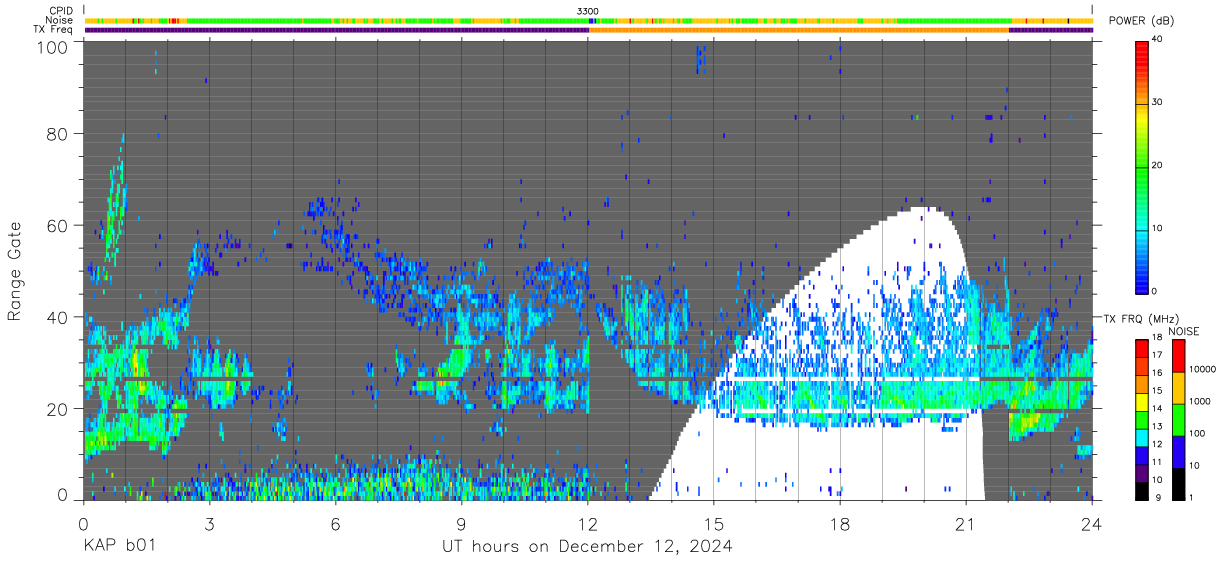This screenshot has height=567, width=1228.
Task: Click the 21 hour tick label
Action: pyautogui.click(x=966, y=524)
